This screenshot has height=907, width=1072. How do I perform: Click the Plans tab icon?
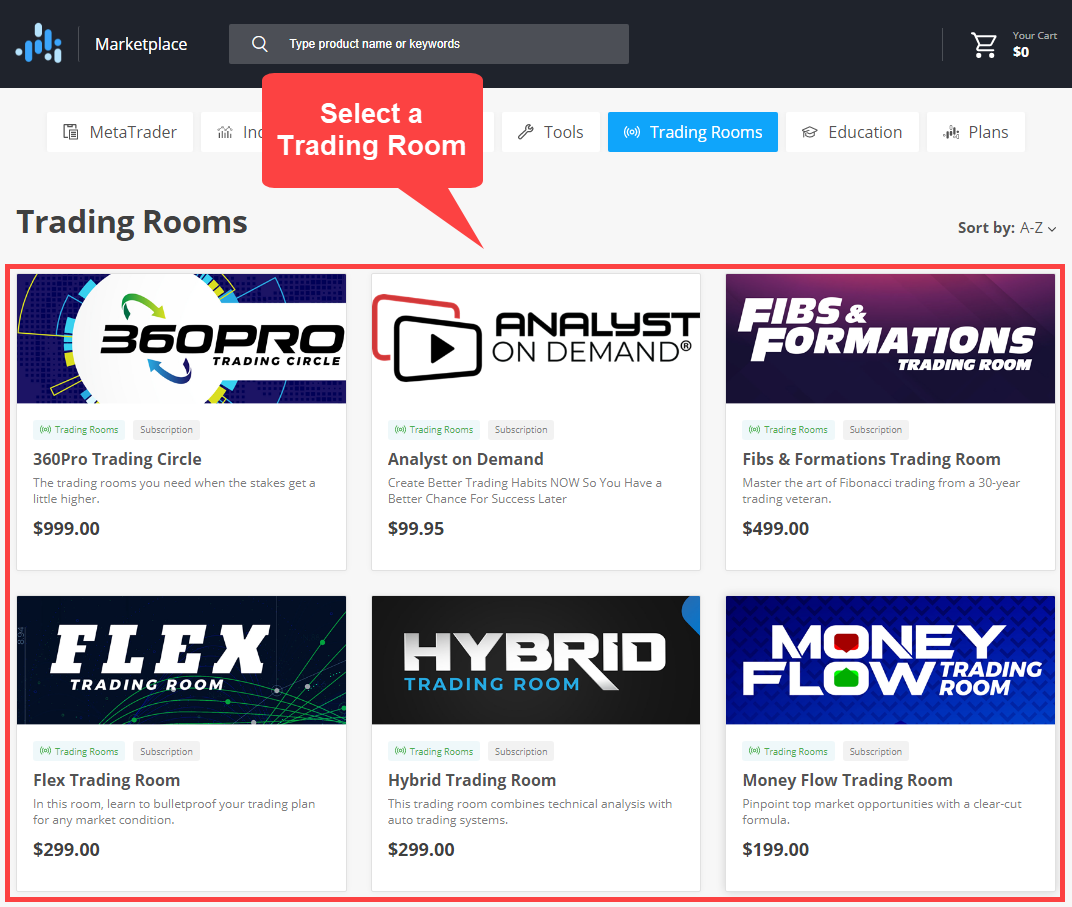pyautogui.click(x=951, y=132)
